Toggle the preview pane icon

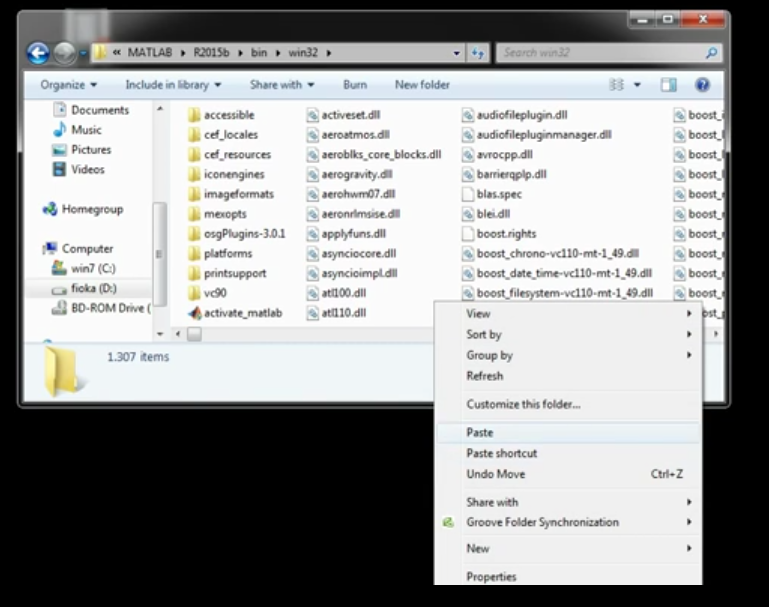coord(668,85)
